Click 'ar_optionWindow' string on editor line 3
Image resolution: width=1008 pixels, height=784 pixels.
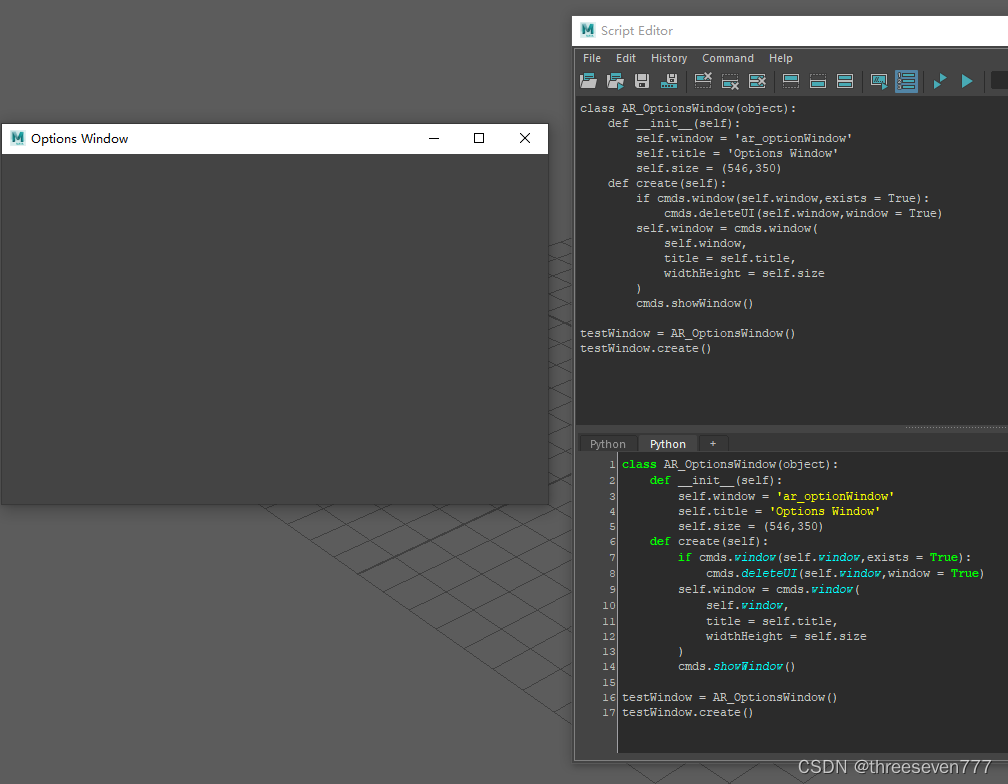(x=835, y=496)
